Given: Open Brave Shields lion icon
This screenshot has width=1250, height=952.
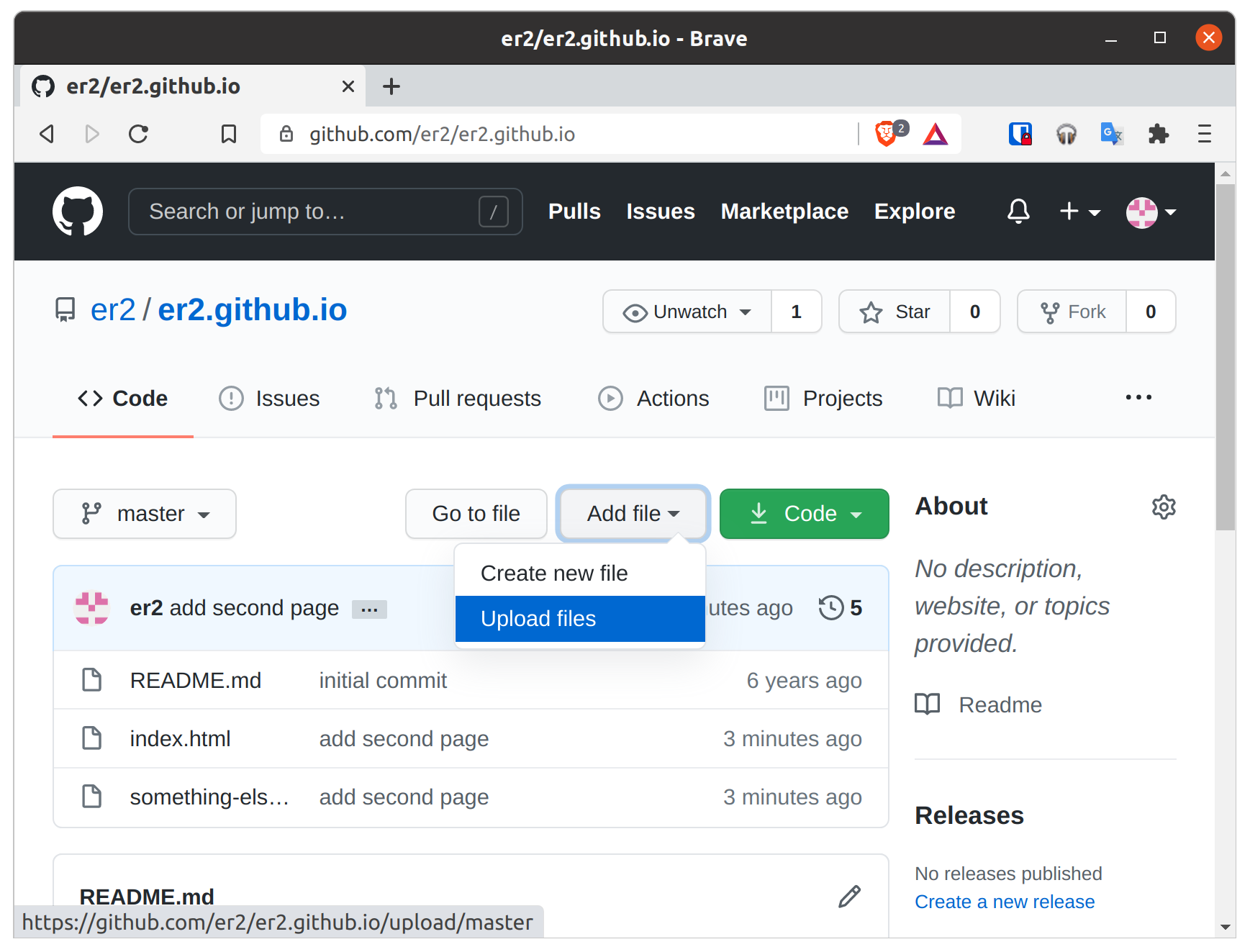Looking at the screenshot, I should (x=888, y=134).
